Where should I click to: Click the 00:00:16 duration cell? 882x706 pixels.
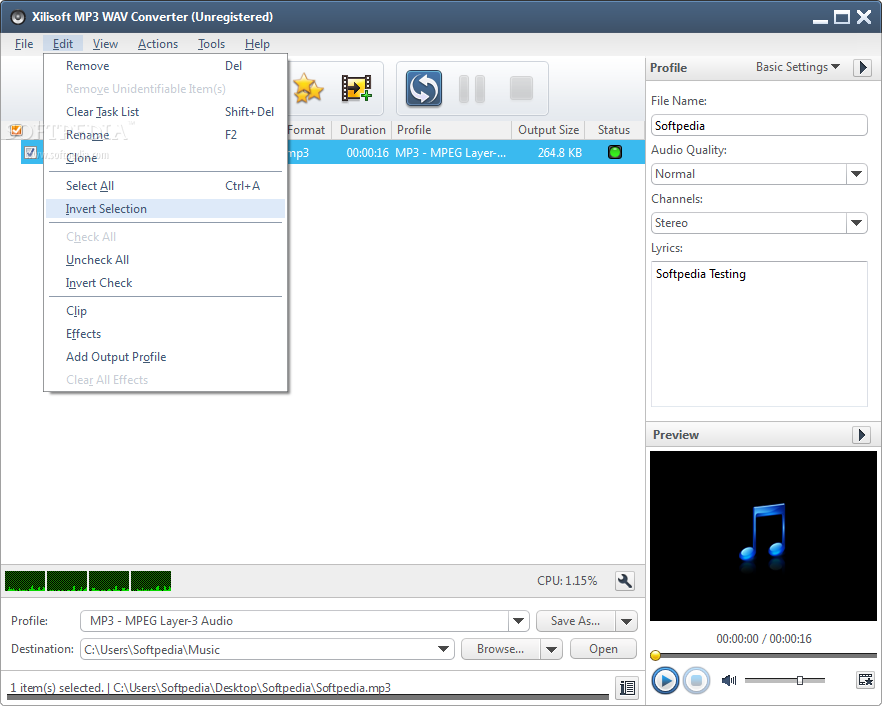tap(367, 152)
